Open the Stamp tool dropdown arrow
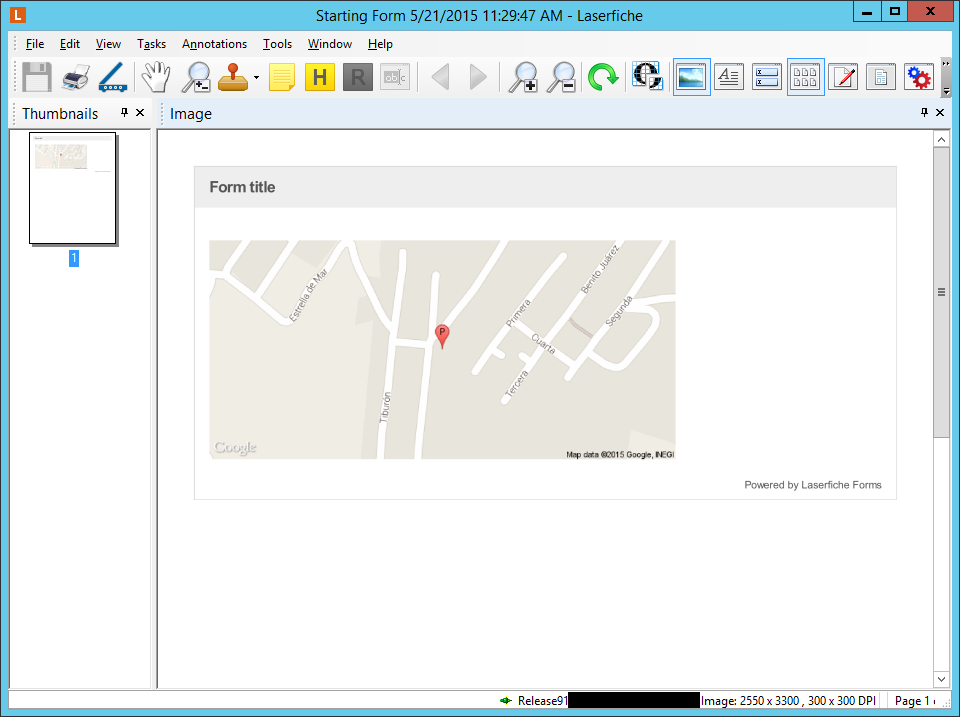960x717 pixels. pyautogui.click(x=256, y=78)
